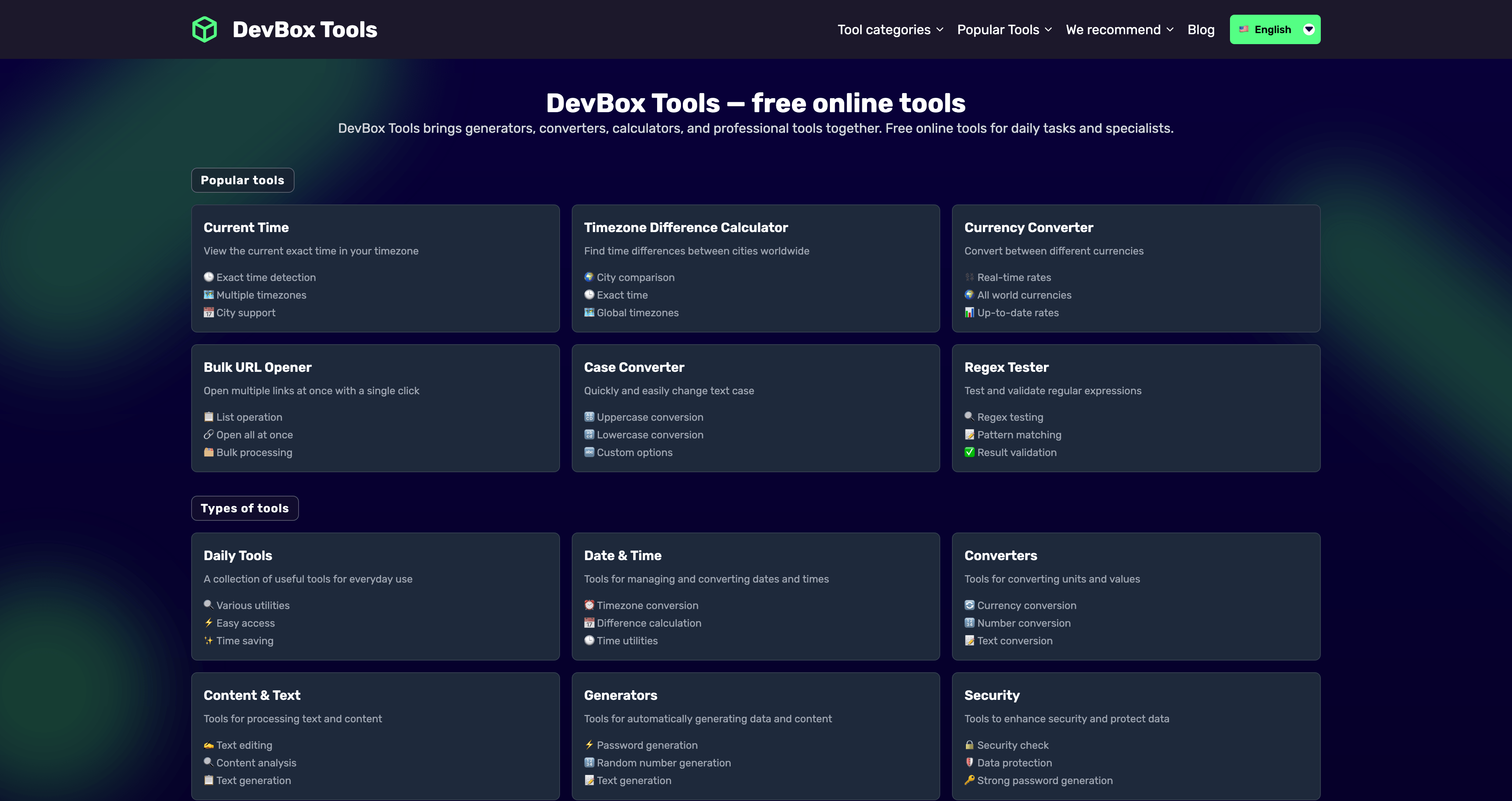Open the Currency Converter tool card
Image resolution: width=1512 pixels, height=801 pixels.
tap(1028, 227)
